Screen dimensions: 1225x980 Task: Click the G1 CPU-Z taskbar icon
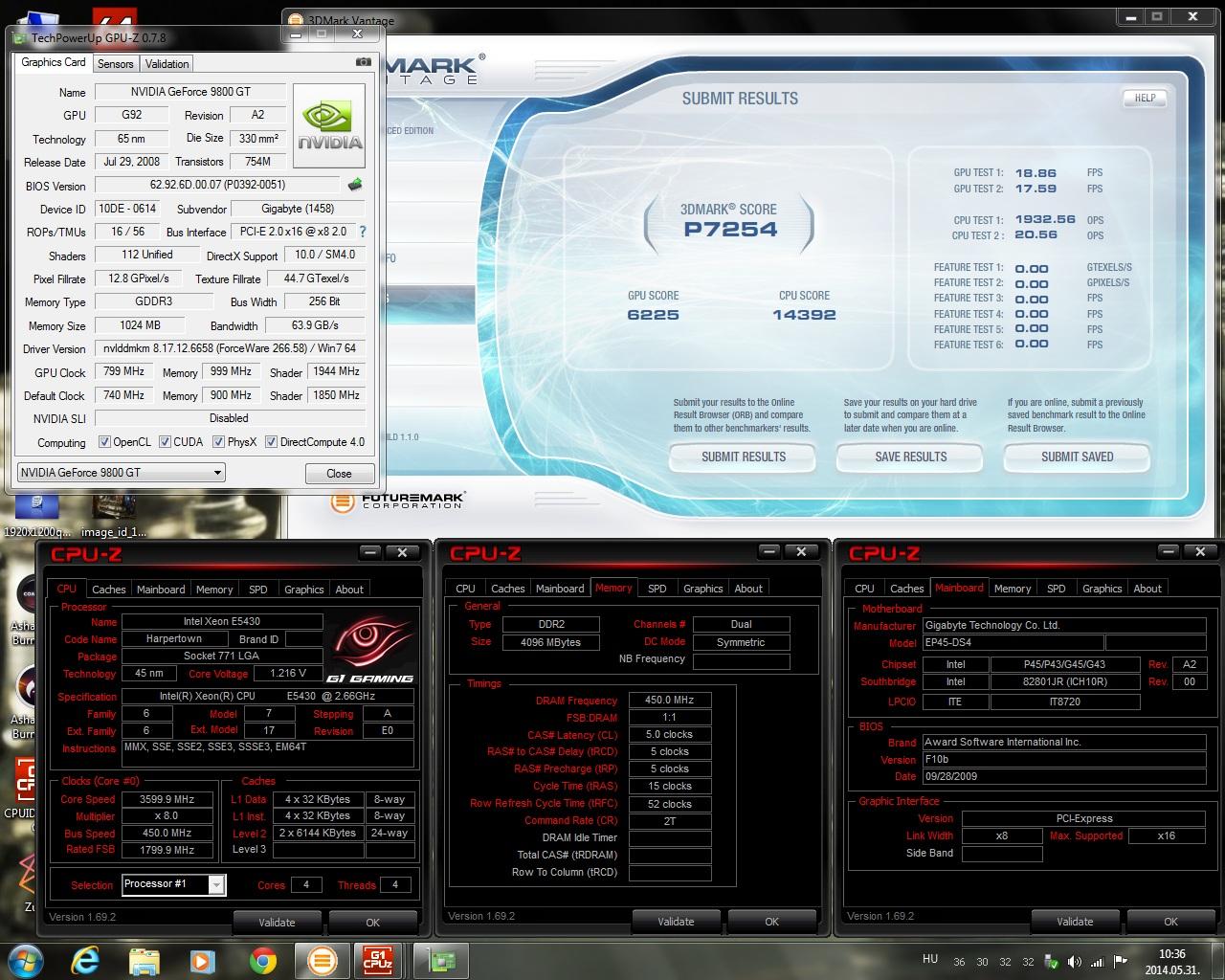(377, 960)
